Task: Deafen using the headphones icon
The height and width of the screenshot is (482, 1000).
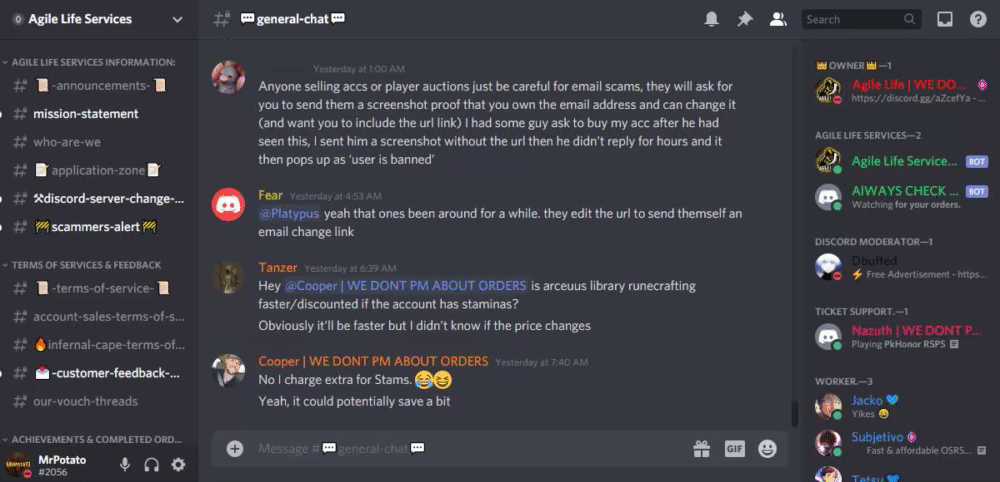Action: 152,465
